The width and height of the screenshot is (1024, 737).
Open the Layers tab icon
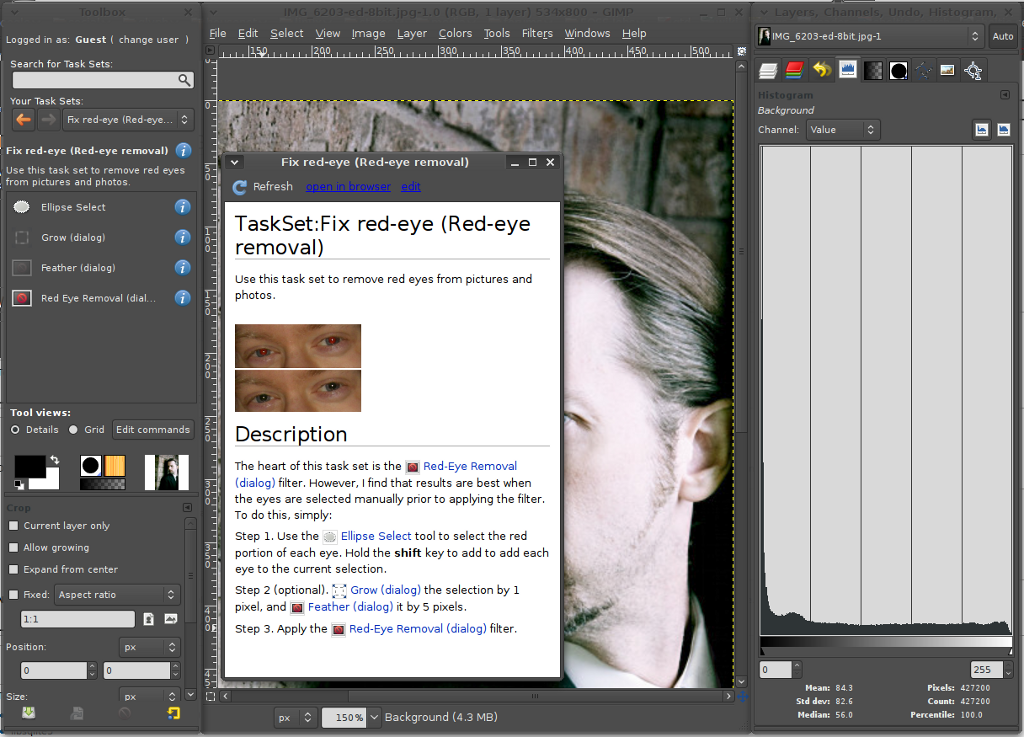tap(769, 70)
